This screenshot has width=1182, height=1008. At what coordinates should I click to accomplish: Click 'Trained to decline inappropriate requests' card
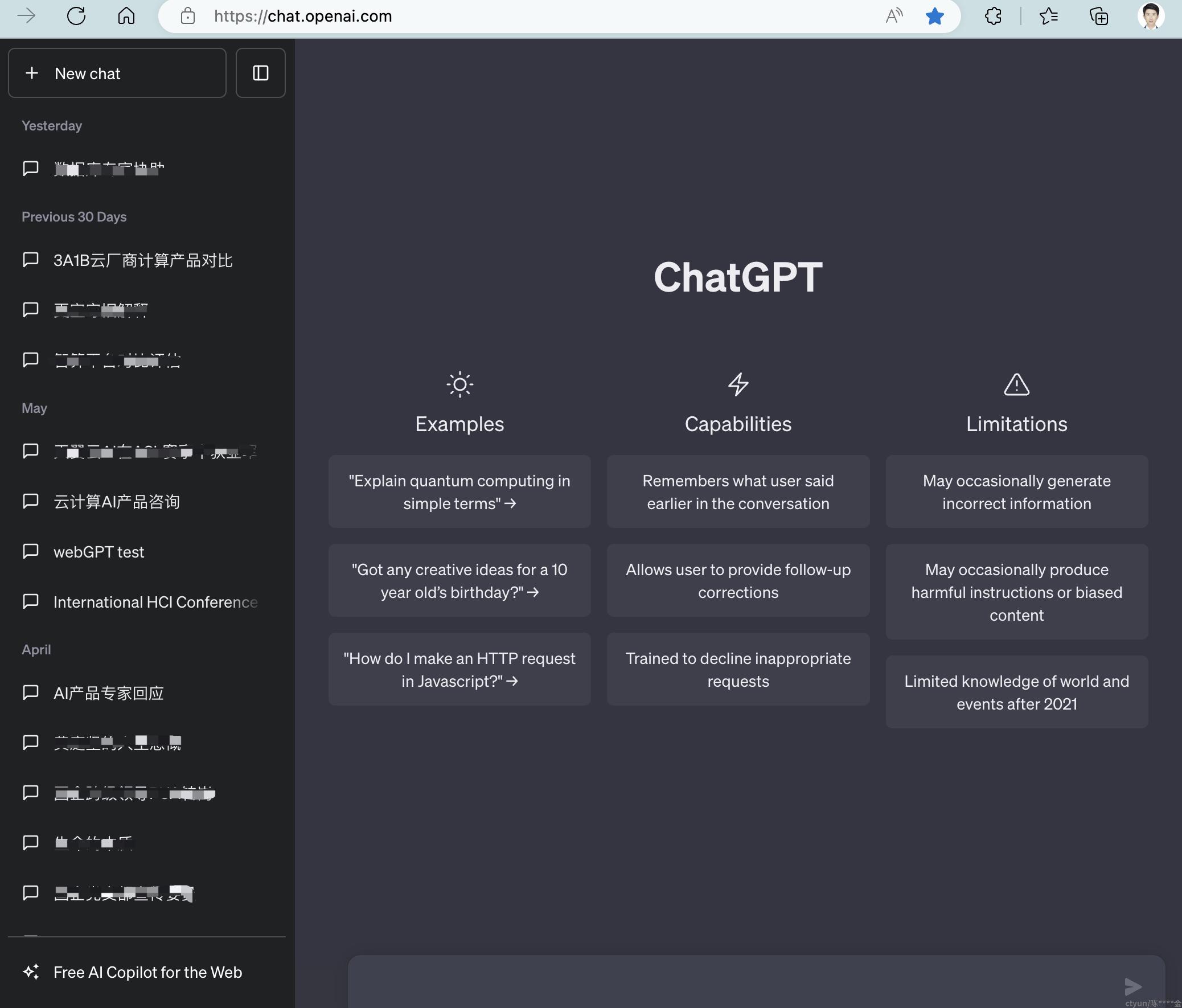pos(738,669)
